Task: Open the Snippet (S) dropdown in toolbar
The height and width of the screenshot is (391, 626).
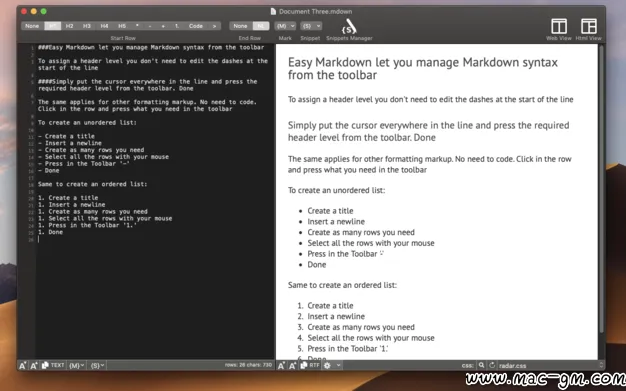Action: click(x=311, y=26)
